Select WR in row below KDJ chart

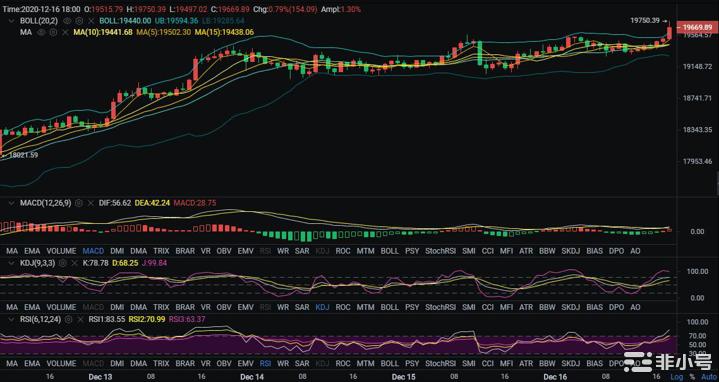[x=283, y=307]
